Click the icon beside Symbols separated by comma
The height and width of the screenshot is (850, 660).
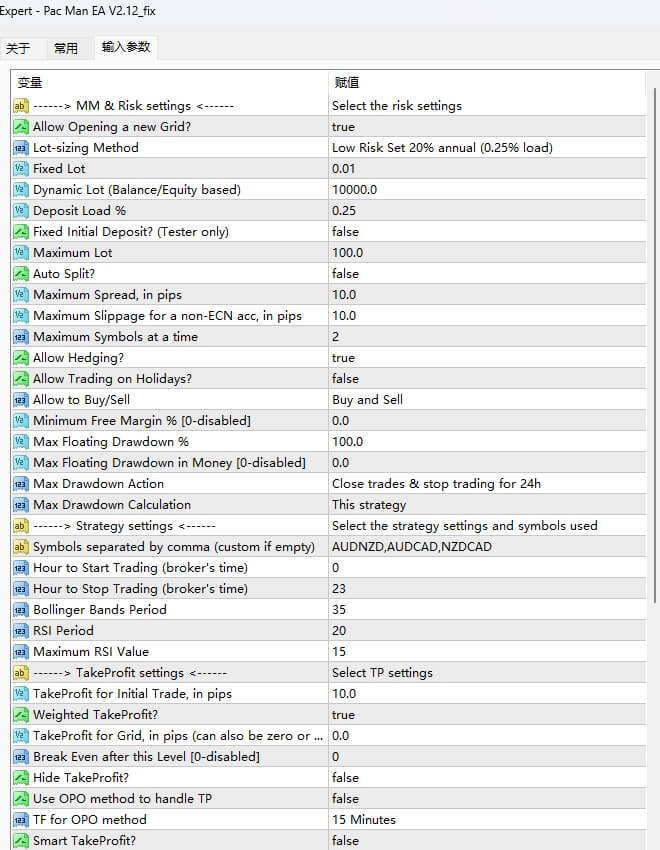coord(21,547)
